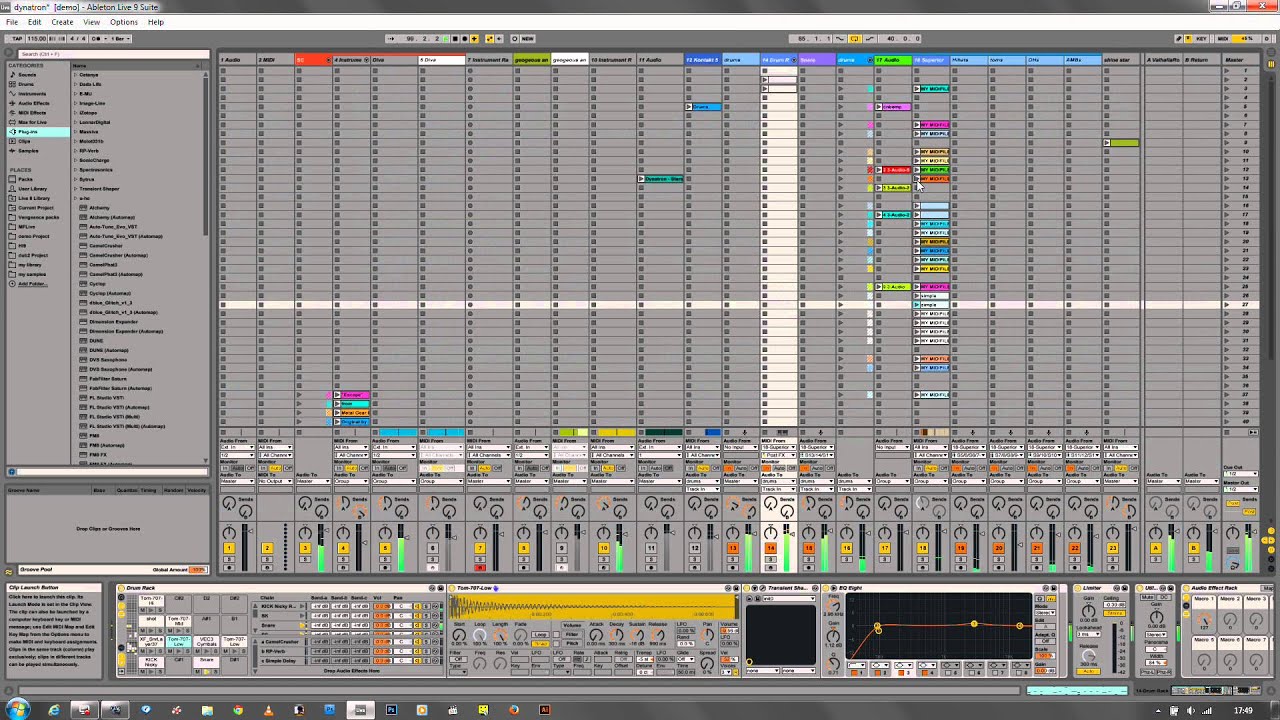The height and width of the screenshot is (720, 1280).
Task: Unfold the SC group track
Action: (x=328, y=60)
